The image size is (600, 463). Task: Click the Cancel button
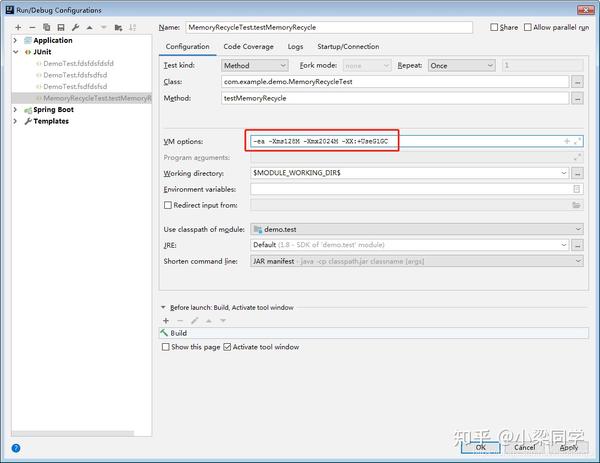point(524,447)
